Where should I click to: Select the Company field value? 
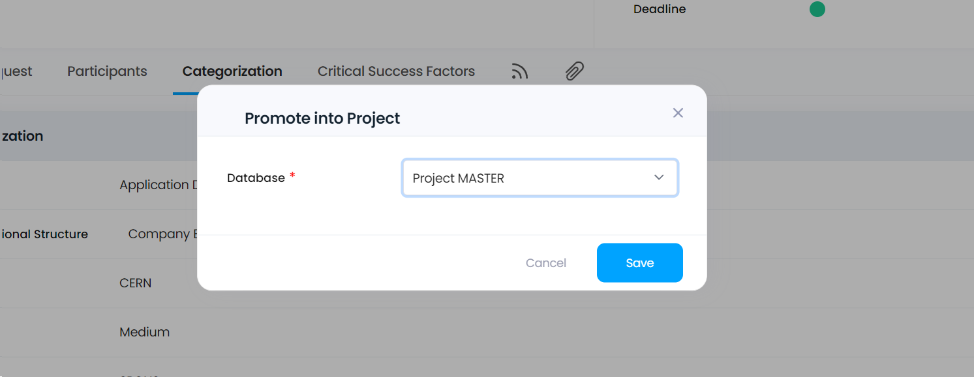pos(163,234)
